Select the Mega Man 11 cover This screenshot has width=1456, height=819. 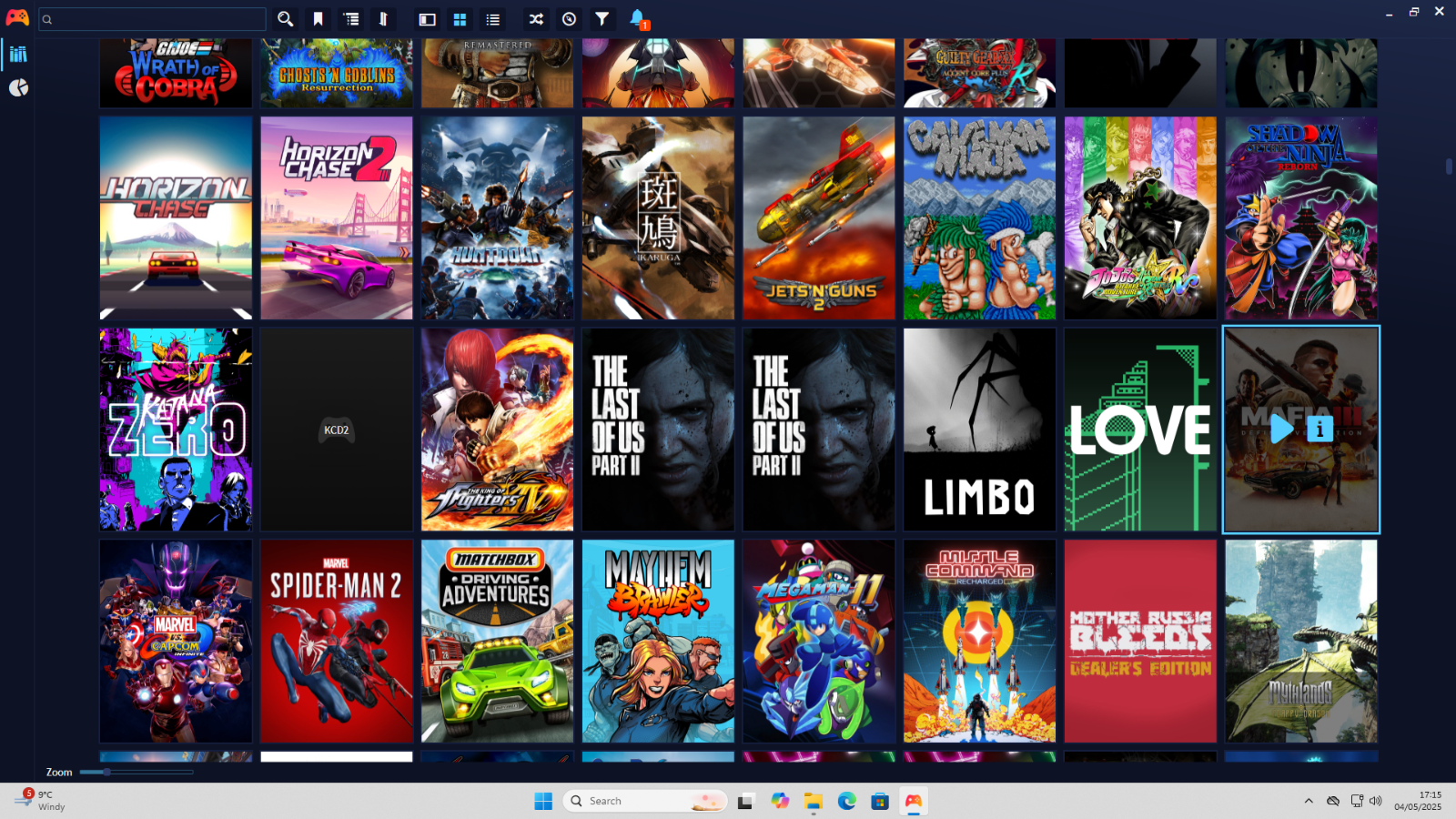click(x=819, y=642)
